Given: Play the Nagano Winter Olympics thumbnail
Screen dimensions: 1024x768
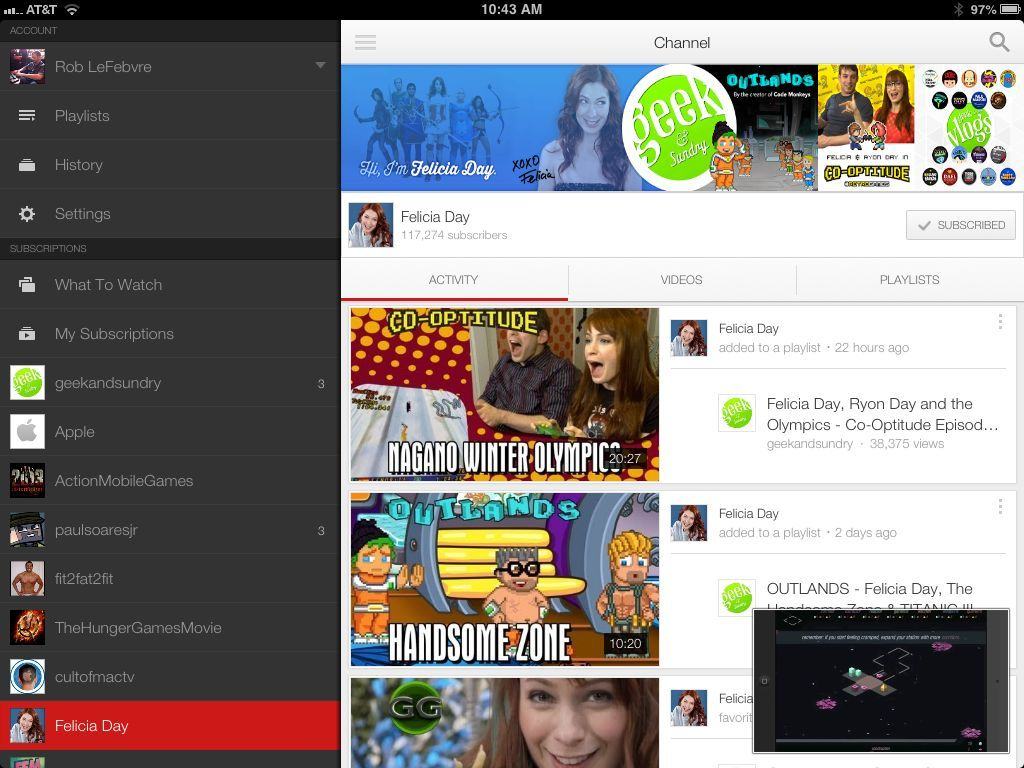Looking at the screenshot, I should click(x=504, y=393).
